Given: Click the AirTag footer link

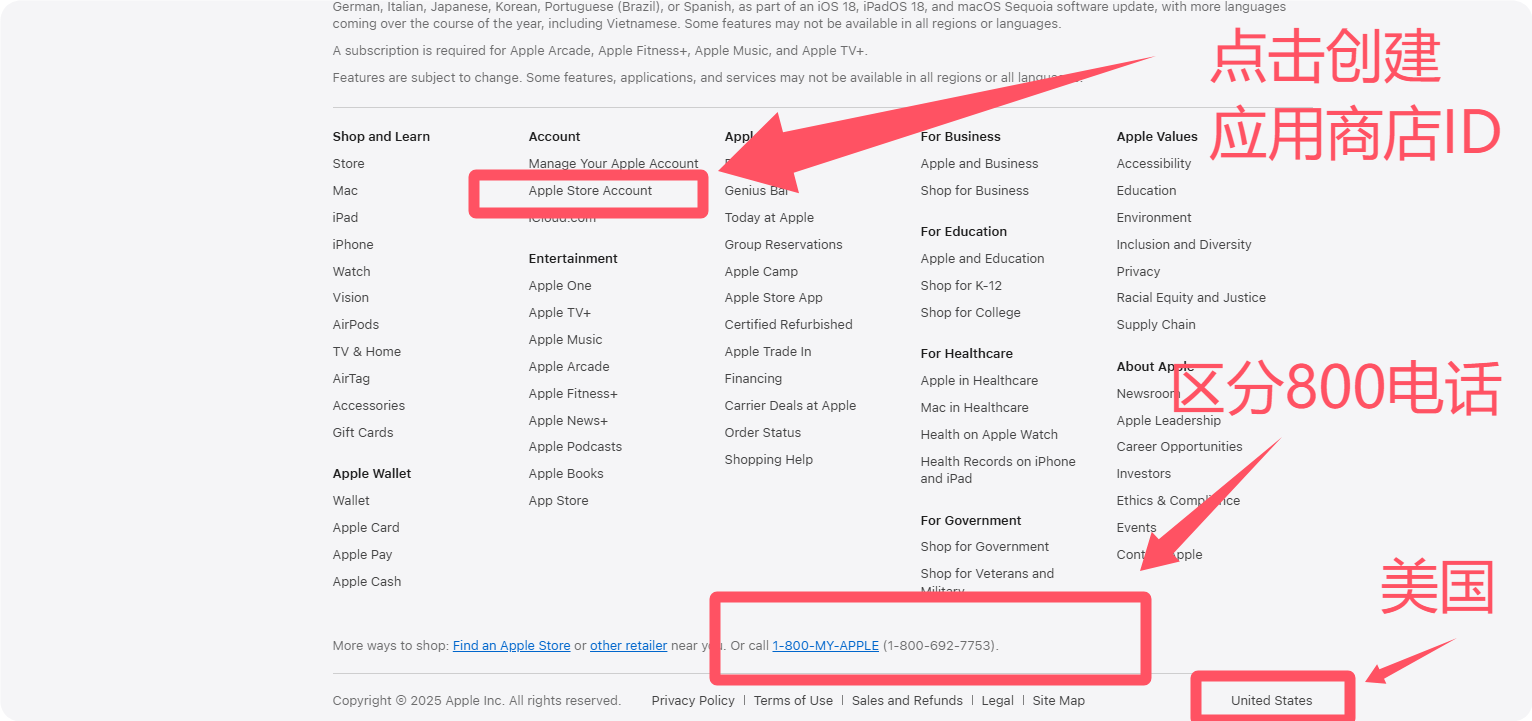Looking at the screenshot, I should coord(351,379).
